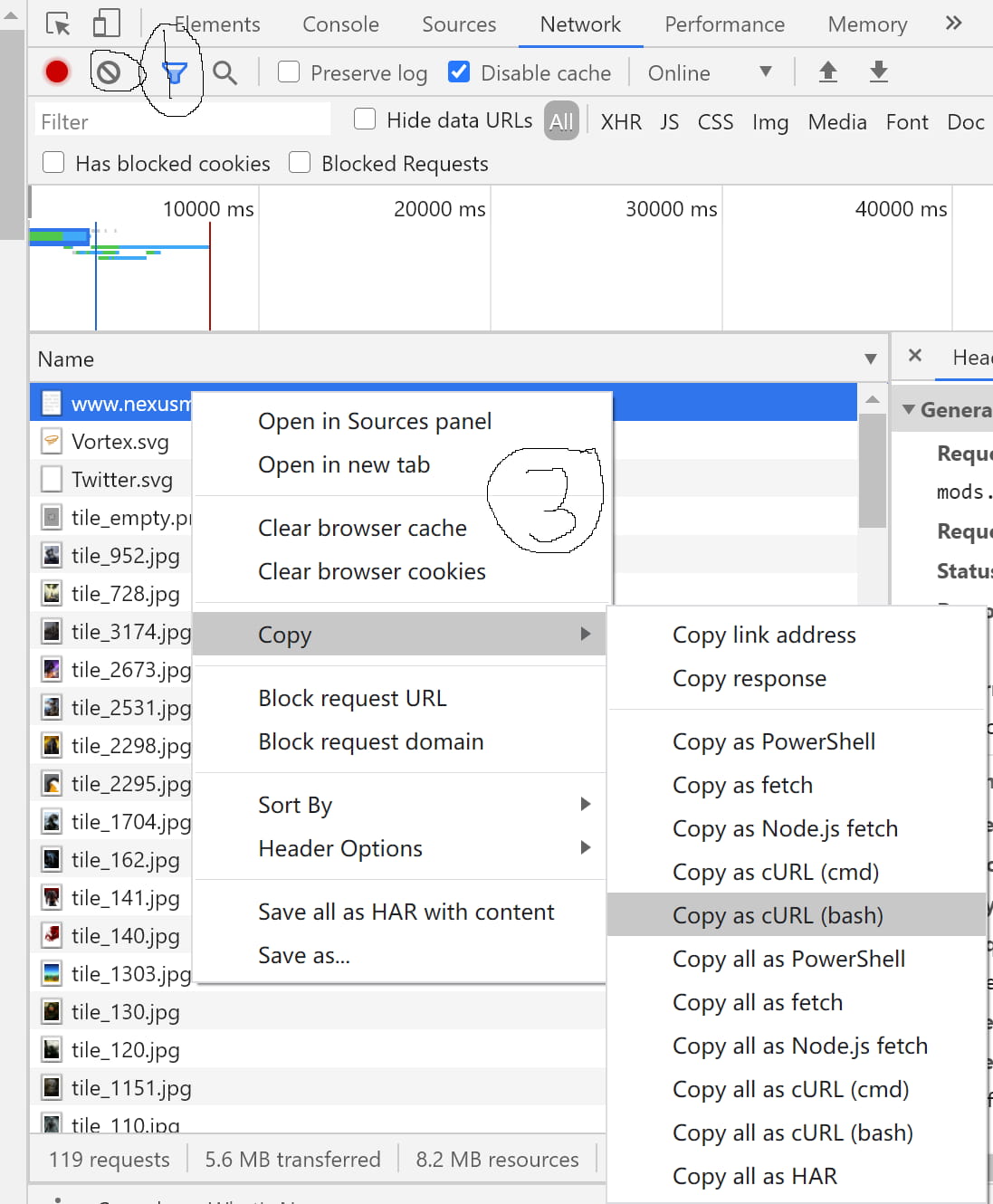Open the Online throttling dropdown

(x=711, y=72)
